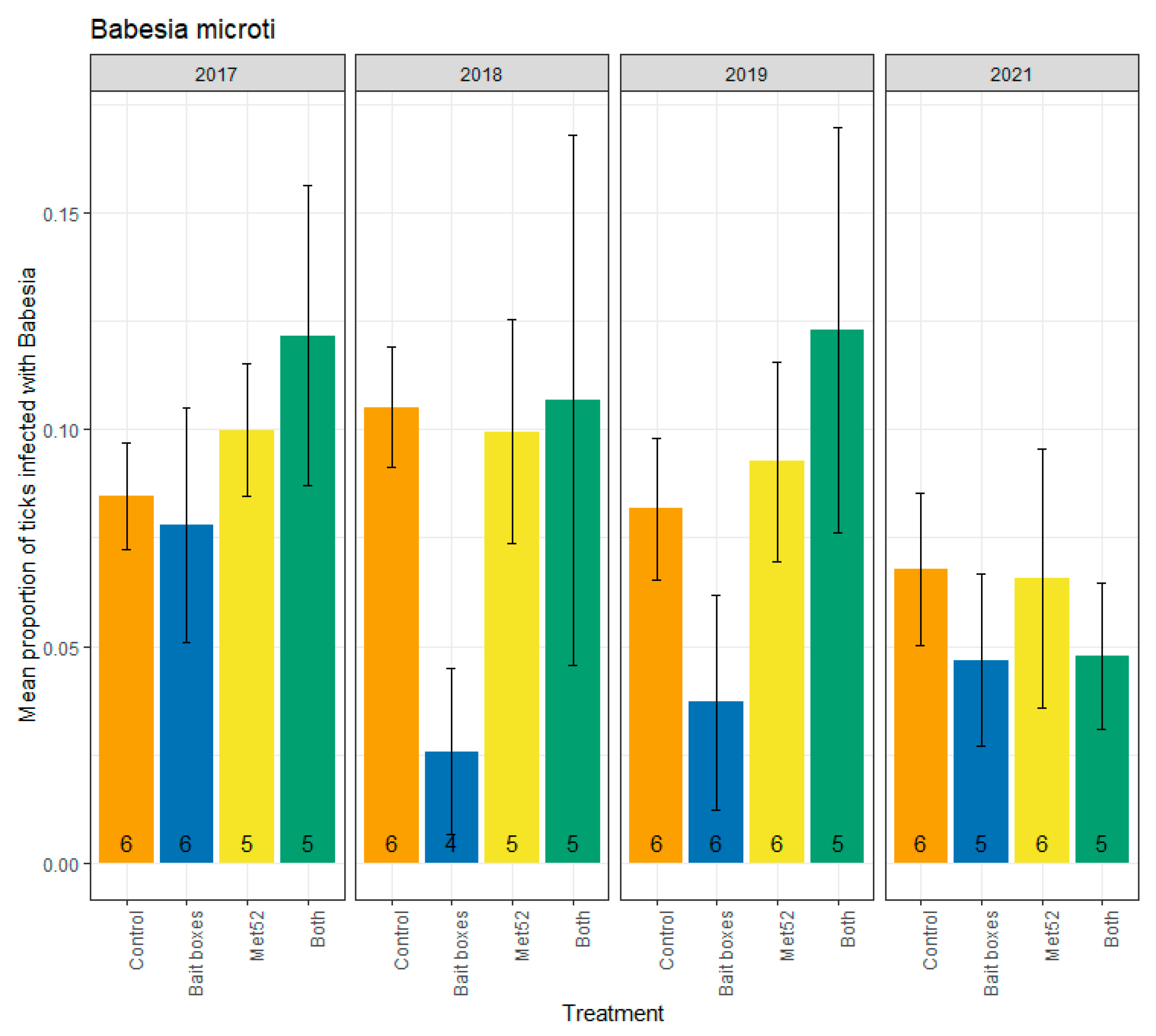Click the 2018 facet header
1156x1036 pixels.
click(482, 74)
